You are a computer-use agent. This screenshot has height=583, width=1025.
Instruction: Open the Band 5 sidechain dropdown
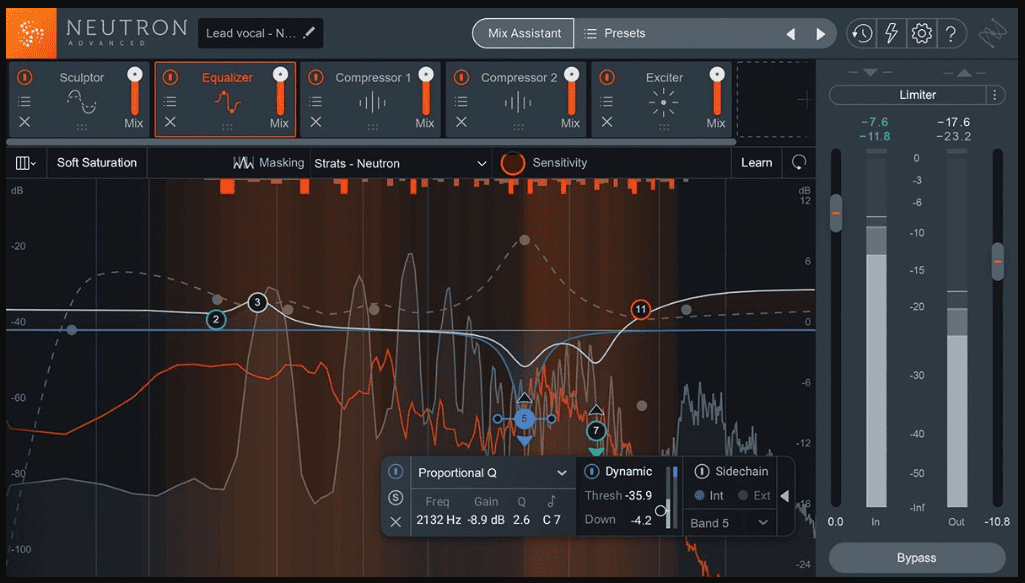tap(729, 523)
